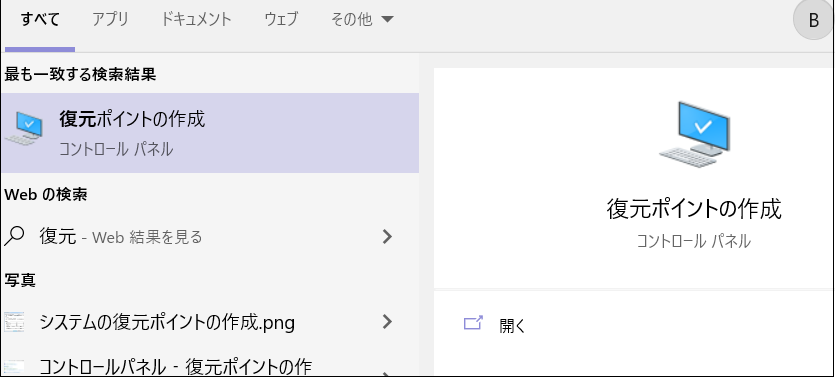Open システムの復元ポイントの作成.png photo result
This screenshot has width=835, height=377.
(210, 322)
